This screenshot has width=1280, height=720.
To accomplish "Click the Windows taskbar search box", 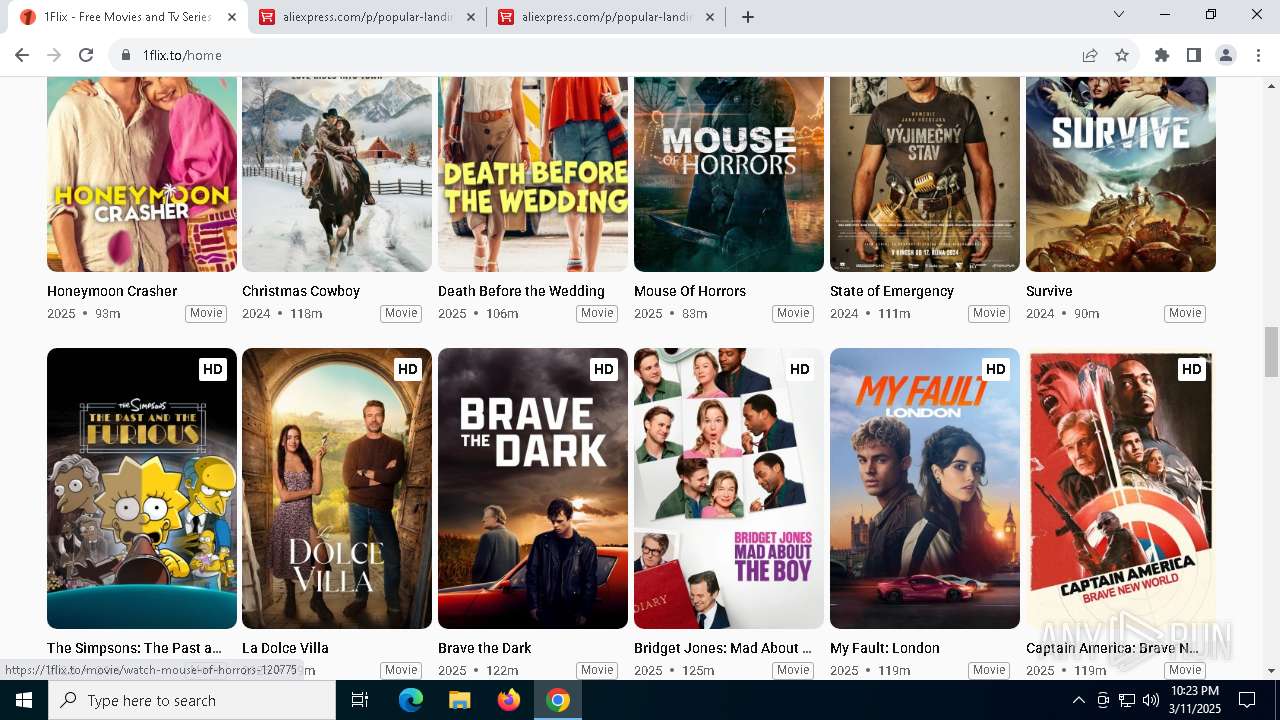I will click(192, 700).
